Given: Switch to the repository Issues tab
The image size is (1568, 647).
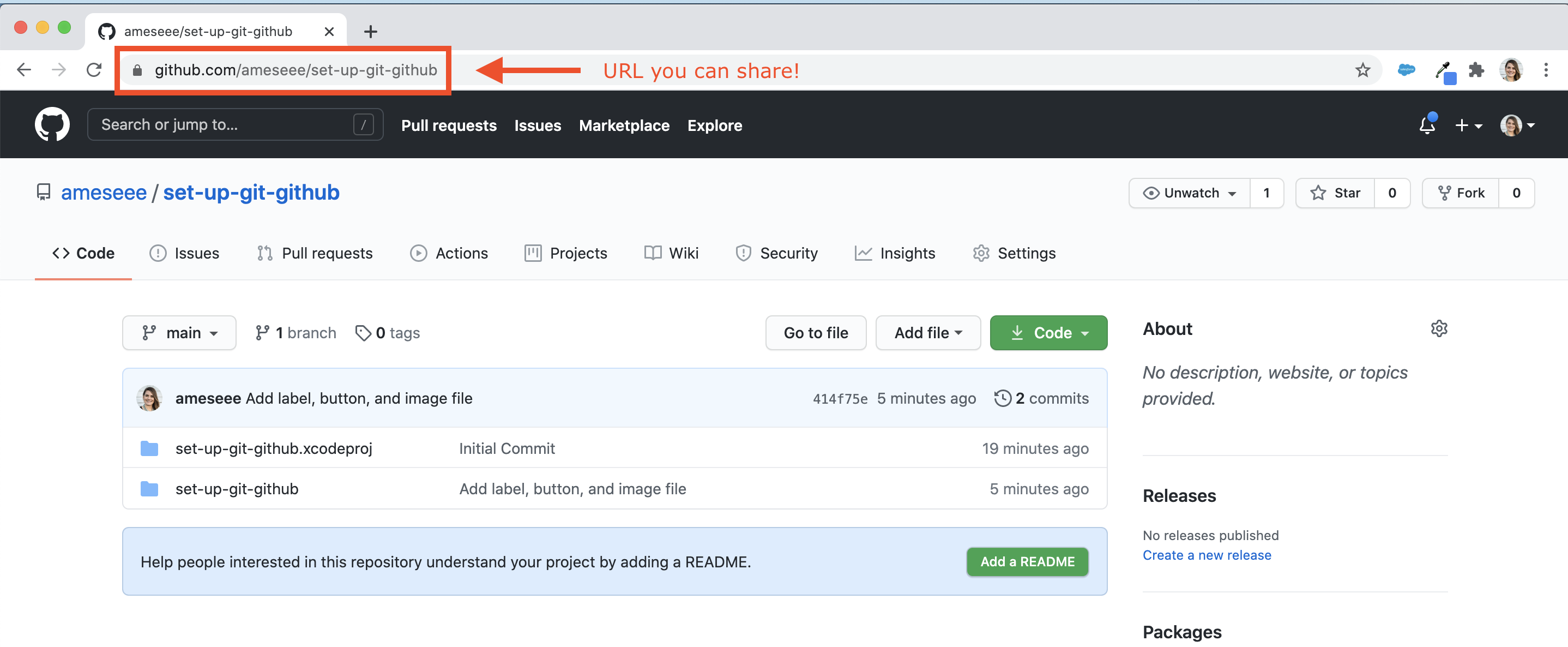Looking at the screenshot, I should (x=184, y=254).
